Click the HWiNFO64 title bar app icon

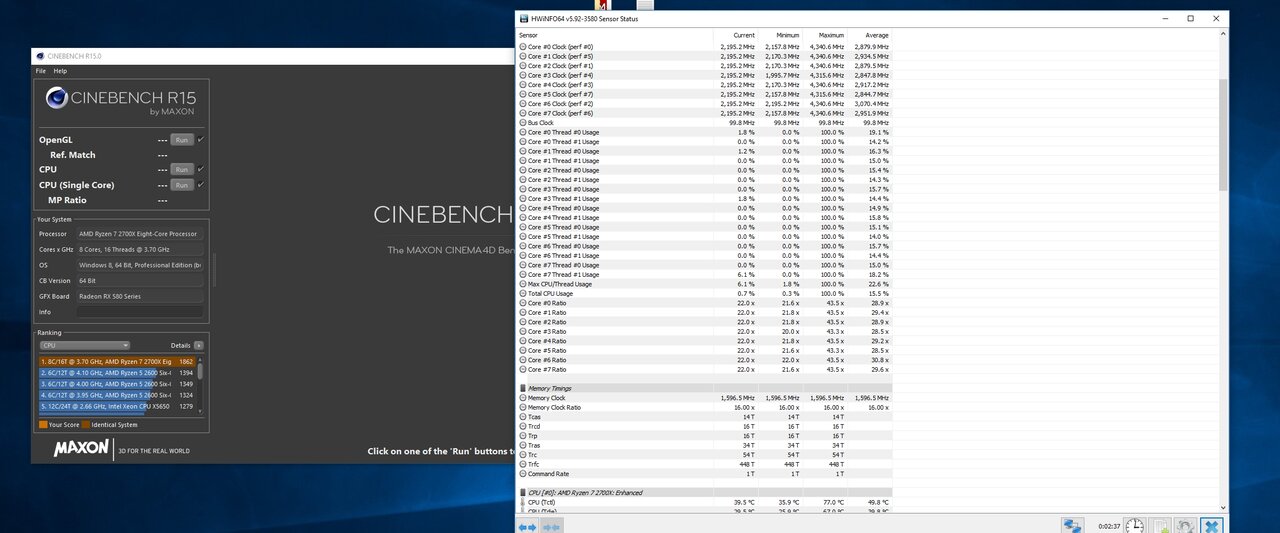522,18
